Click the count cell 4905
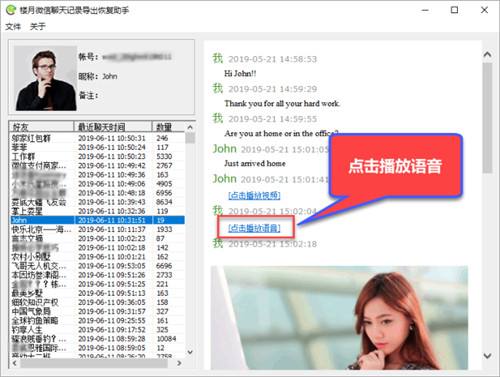This screenshot has height=377, width=500. pos(164,184)
